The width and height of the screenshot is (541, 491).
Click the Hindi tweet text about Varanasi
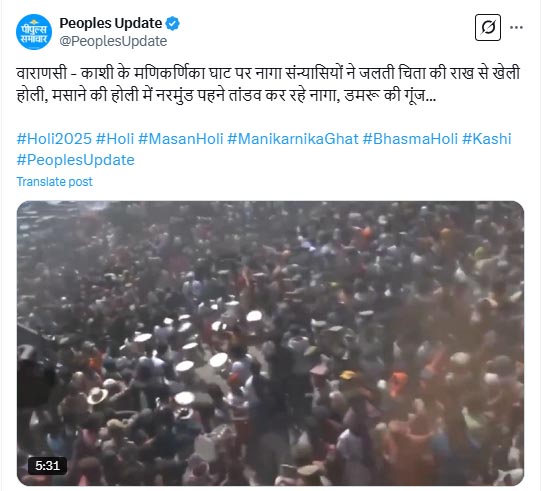tap(268, 84)
